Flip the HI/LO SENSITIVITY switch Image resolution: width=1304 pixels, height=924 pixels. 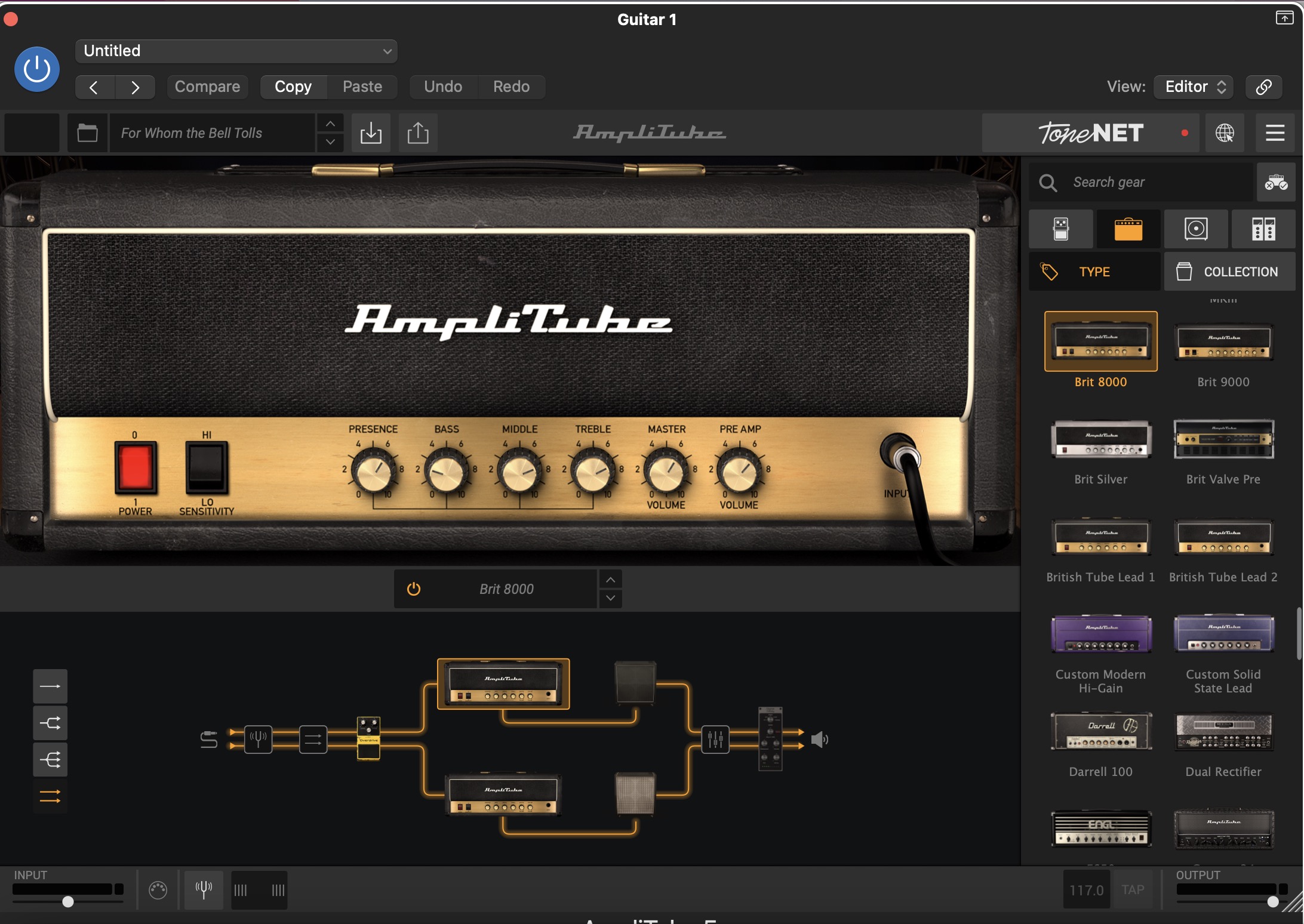pos(207,467)
